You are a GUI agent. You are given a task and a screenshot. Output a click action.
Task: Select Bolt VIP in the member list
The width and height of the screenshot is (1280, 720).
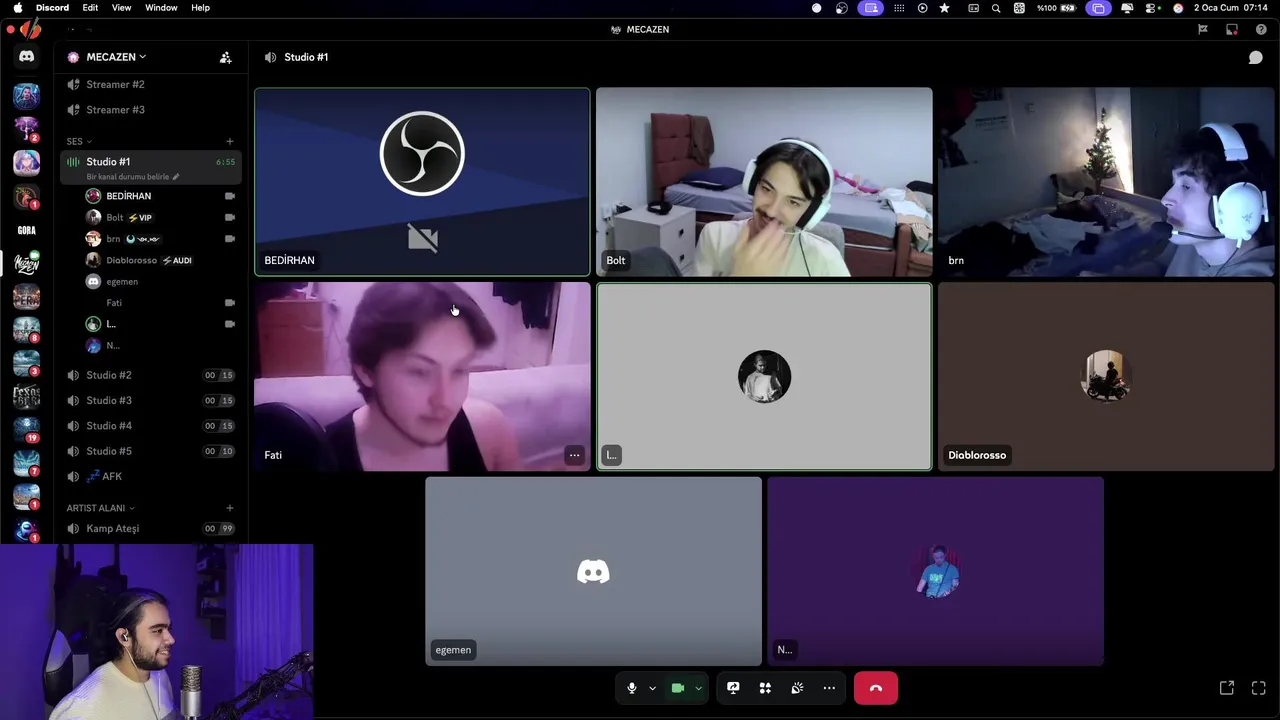click(161, 217)
